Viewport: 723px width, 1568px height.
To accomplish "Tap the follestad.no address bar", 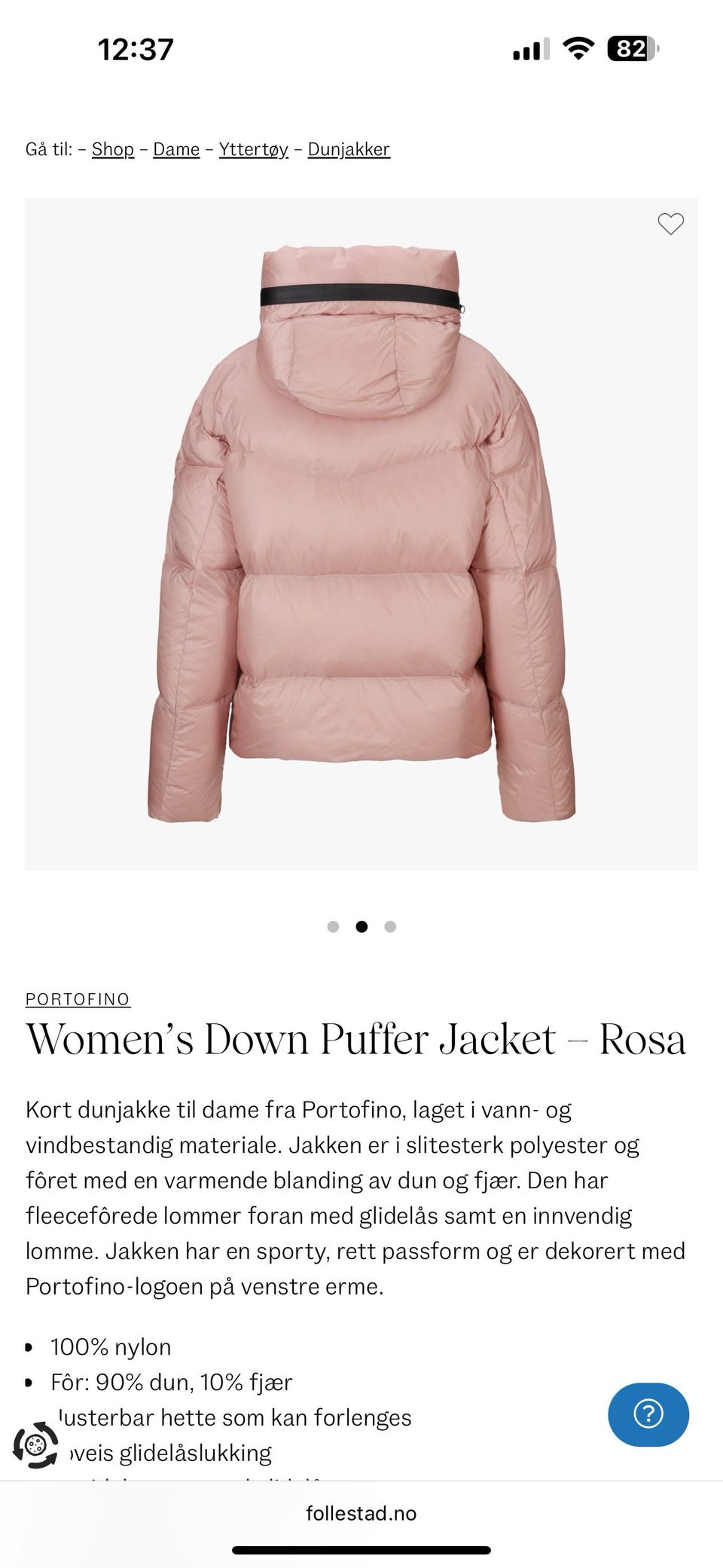I will (x=361, y=1513).
